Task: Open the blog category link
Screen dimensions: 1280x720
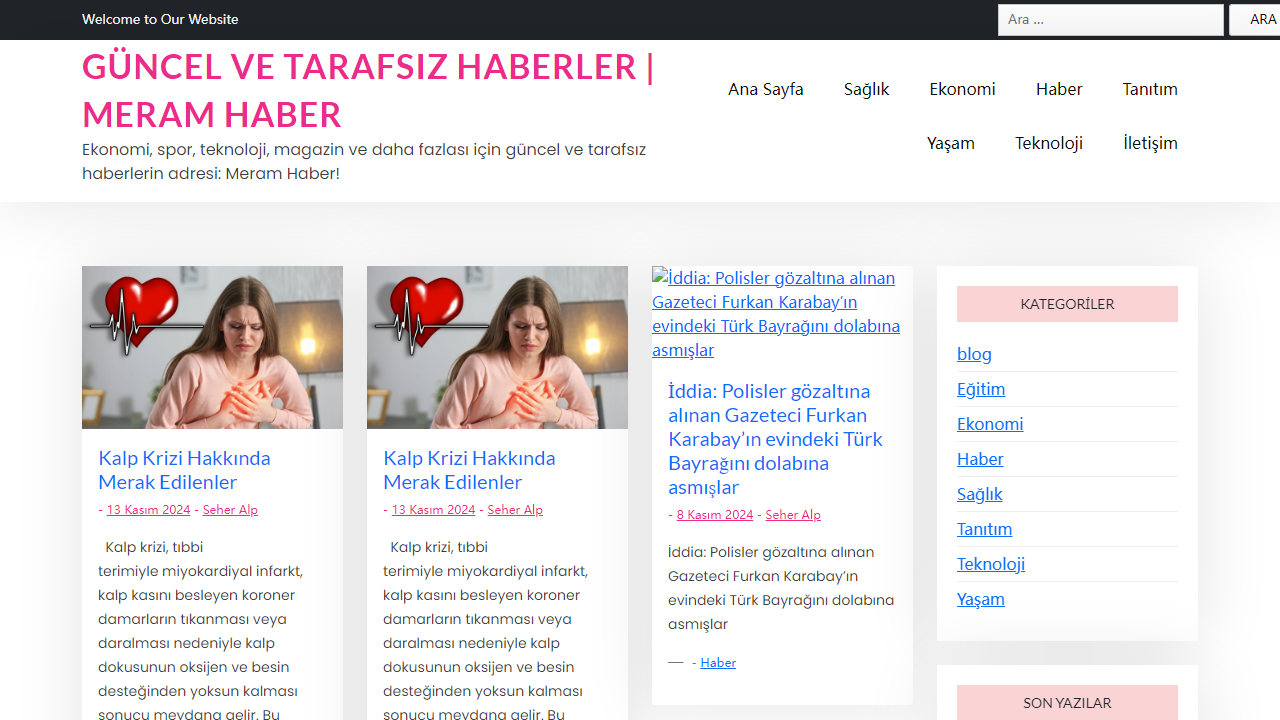Action: [x=974, y=354]
